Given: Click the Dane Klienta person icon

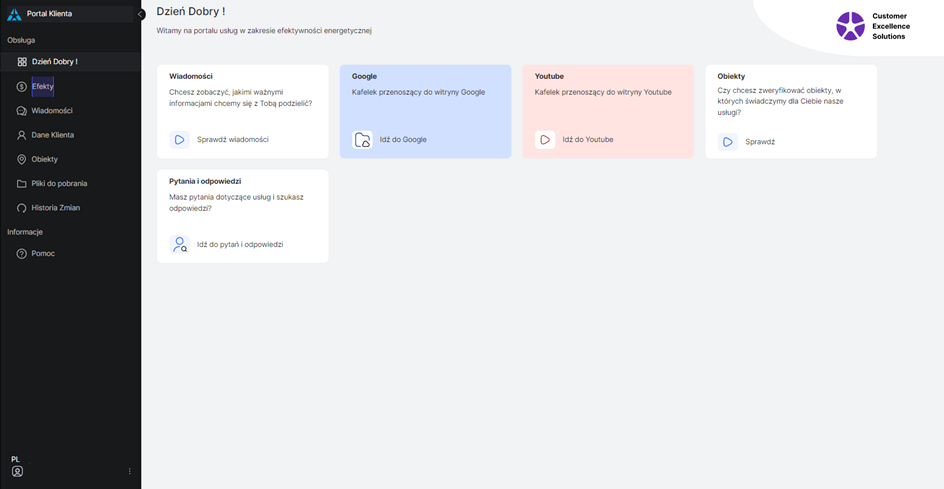Looking at the screenshot, I should coord(22,135).
